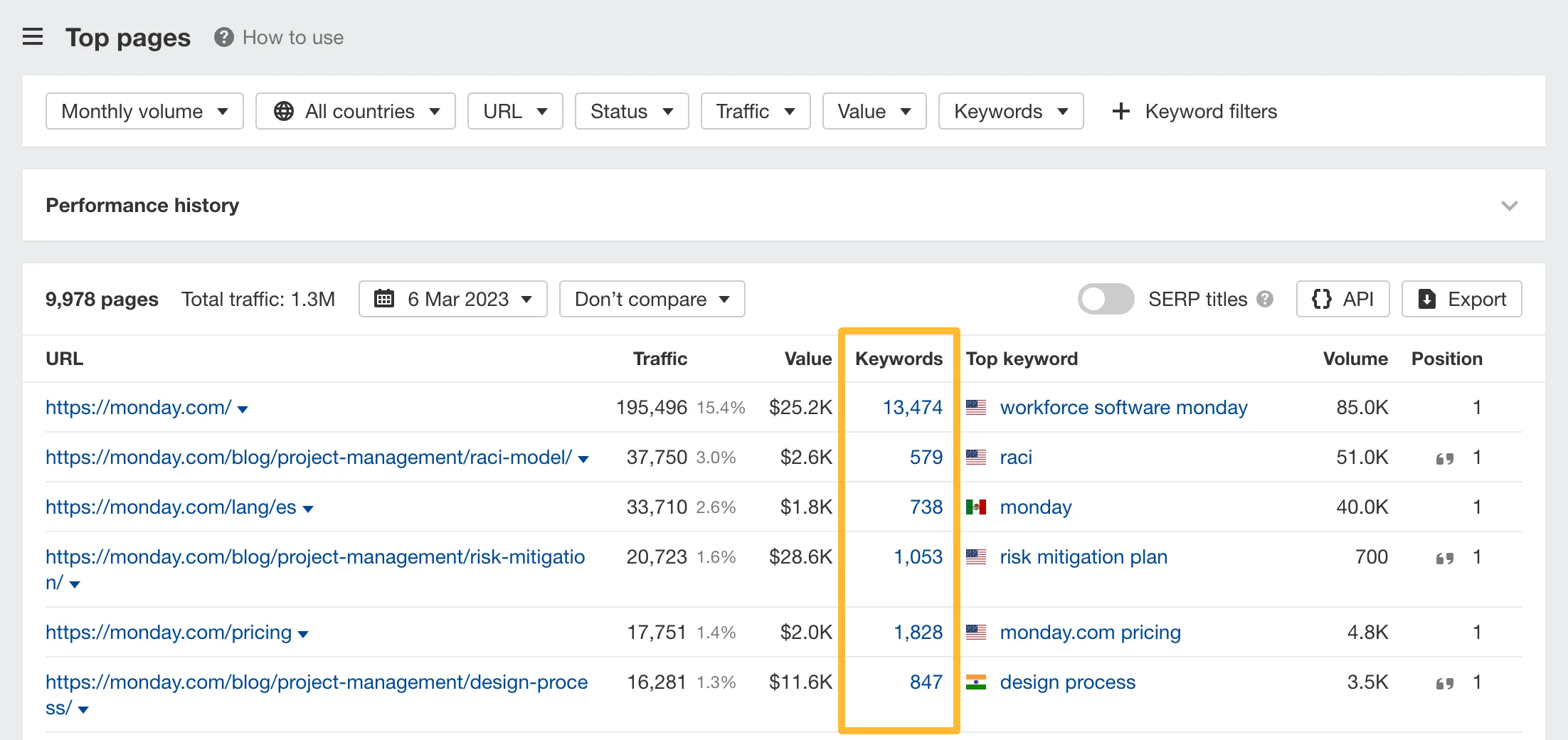Collapse the Performance history section
The width and height of the screenshot is (1568, 740).
point(1509,206)
